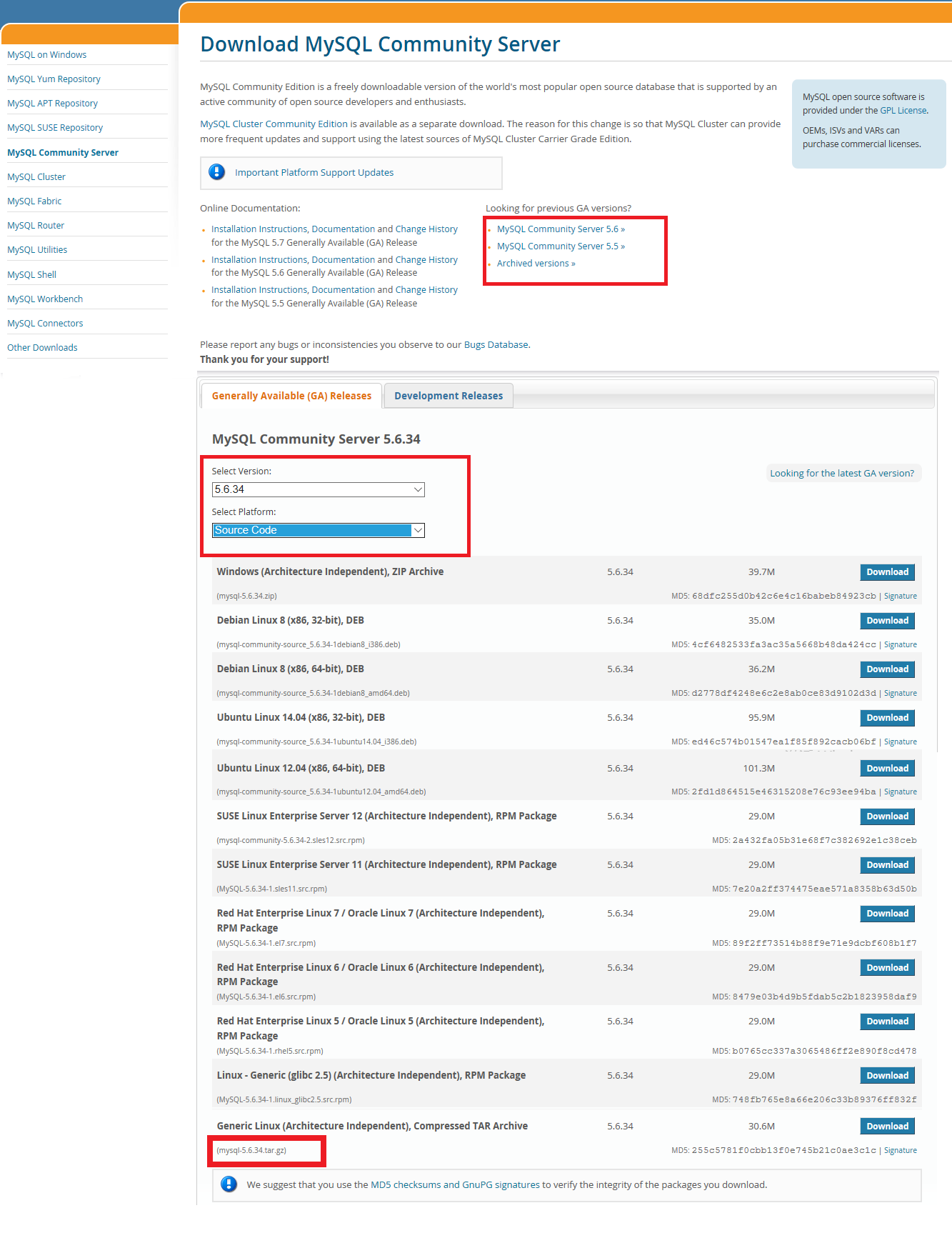The width and height of the screenshot is (952, 1243).
Task: Open Installation Instructions for the MySQL 5.7 GA Release
Action: [x=259, y=229]
